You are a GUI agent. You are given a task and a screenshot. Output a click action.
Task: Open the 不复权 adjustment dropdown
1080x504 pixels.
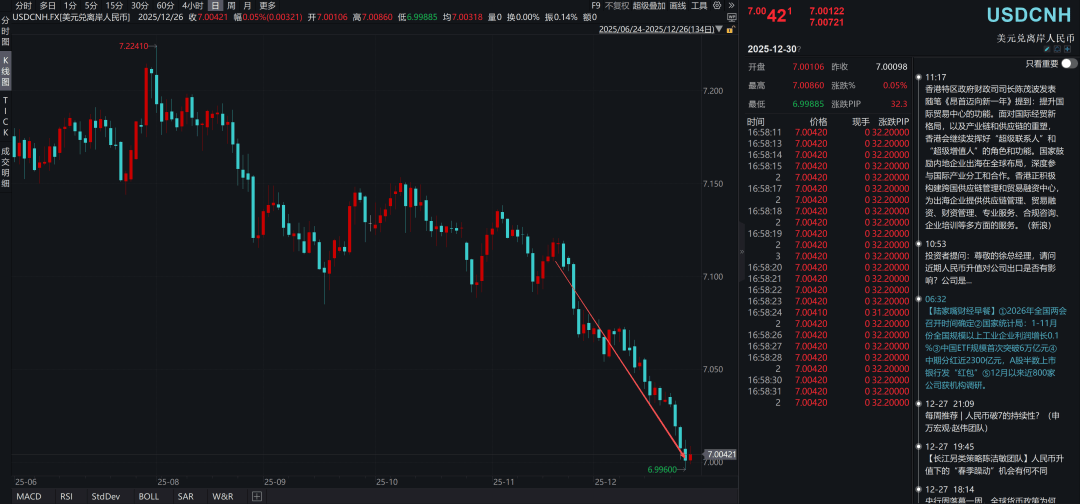(x=615, y=6)
